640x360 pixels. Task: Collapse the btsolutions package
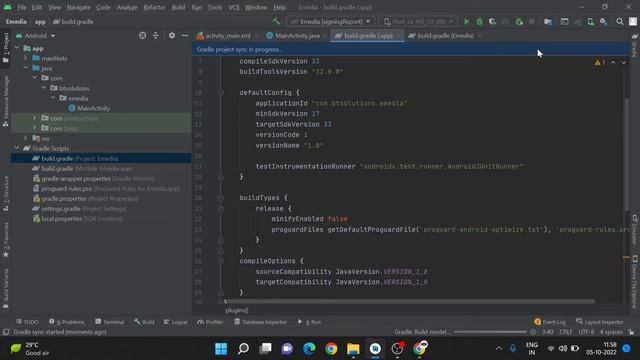click(44, 88)
